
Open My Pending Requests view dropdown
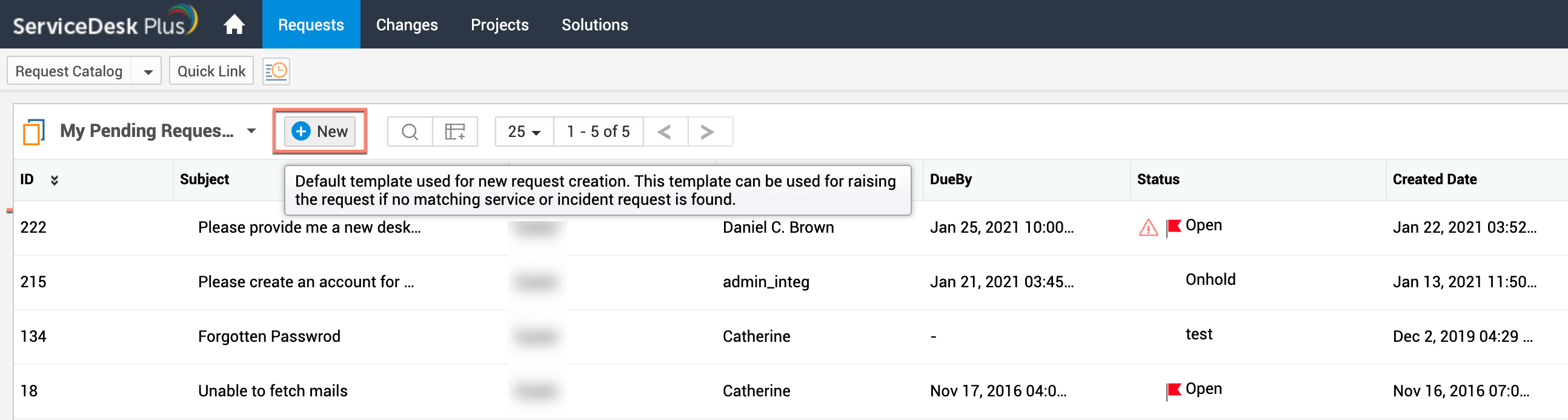[x=251, y=132]
